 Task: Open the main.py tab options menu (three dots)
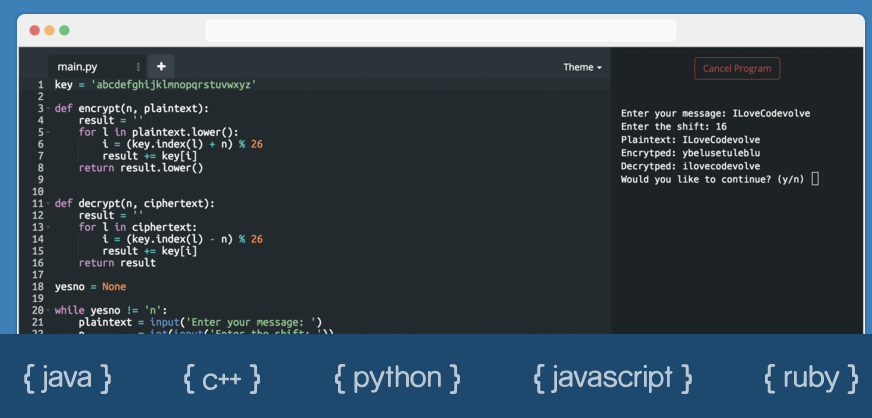(x=138, y=67)
